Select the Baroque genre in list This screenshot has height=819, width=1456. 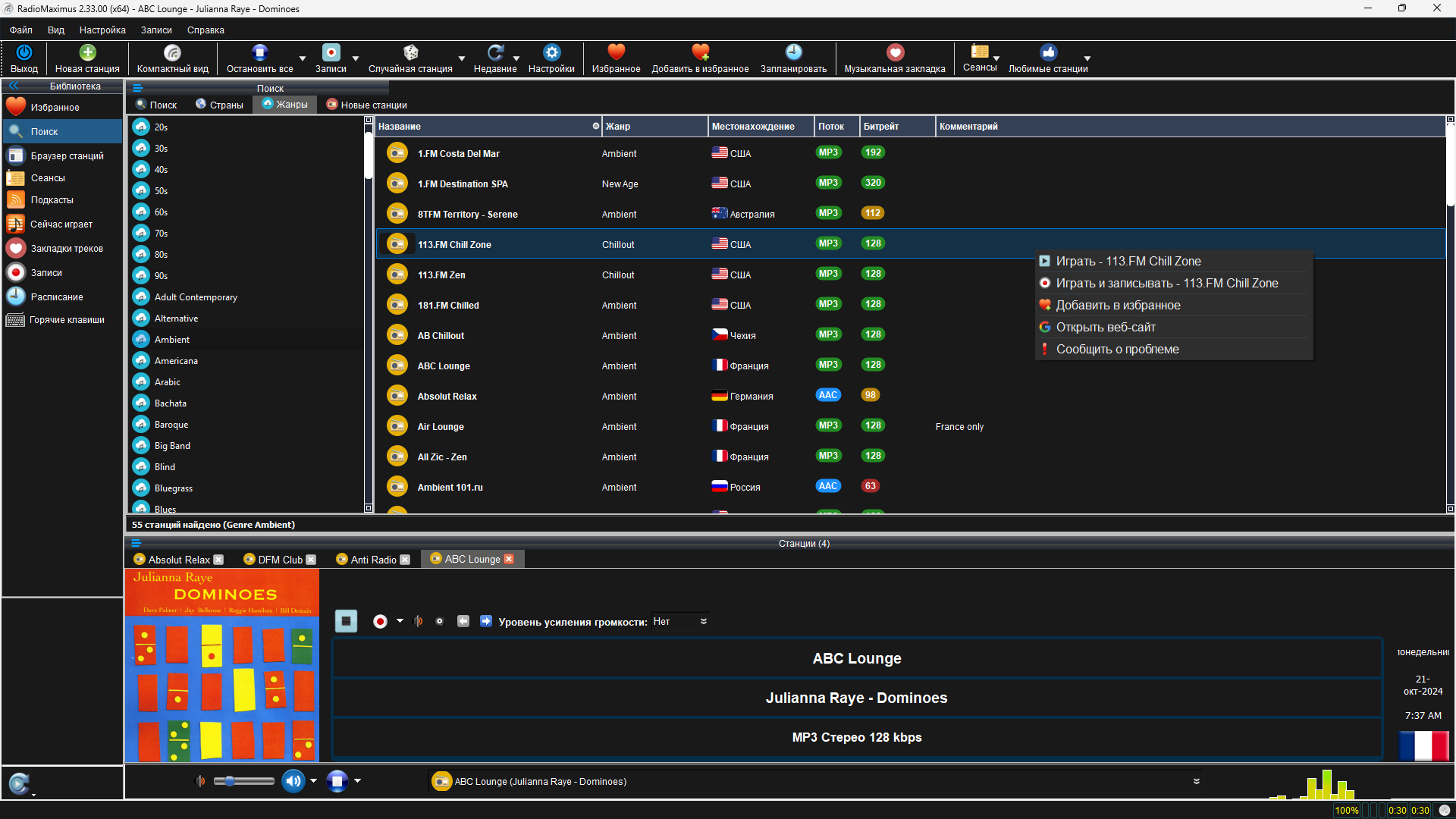point(171,425)
